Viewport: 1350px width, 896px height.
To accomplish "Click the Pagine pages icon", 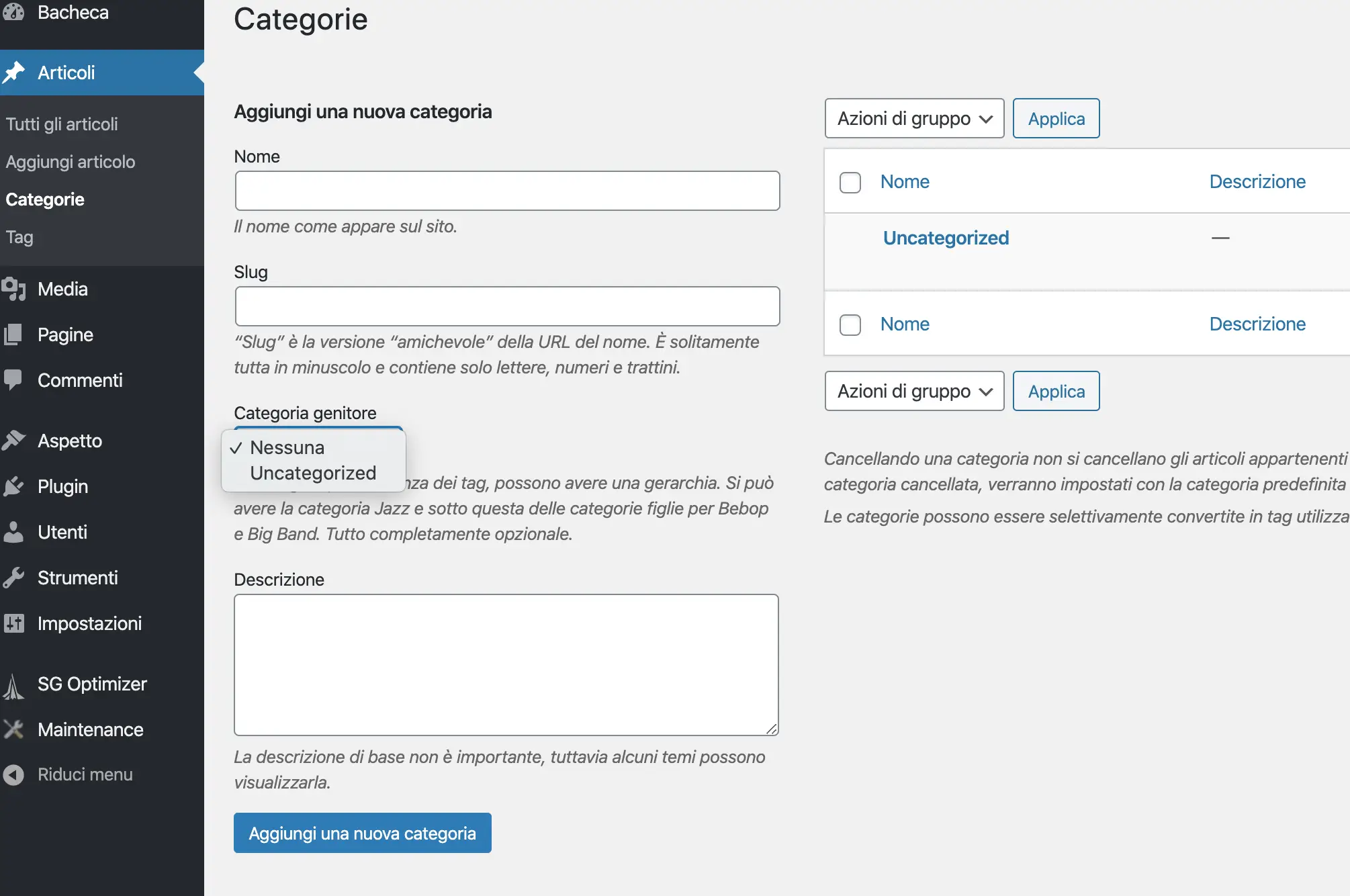I will (13, 334).
